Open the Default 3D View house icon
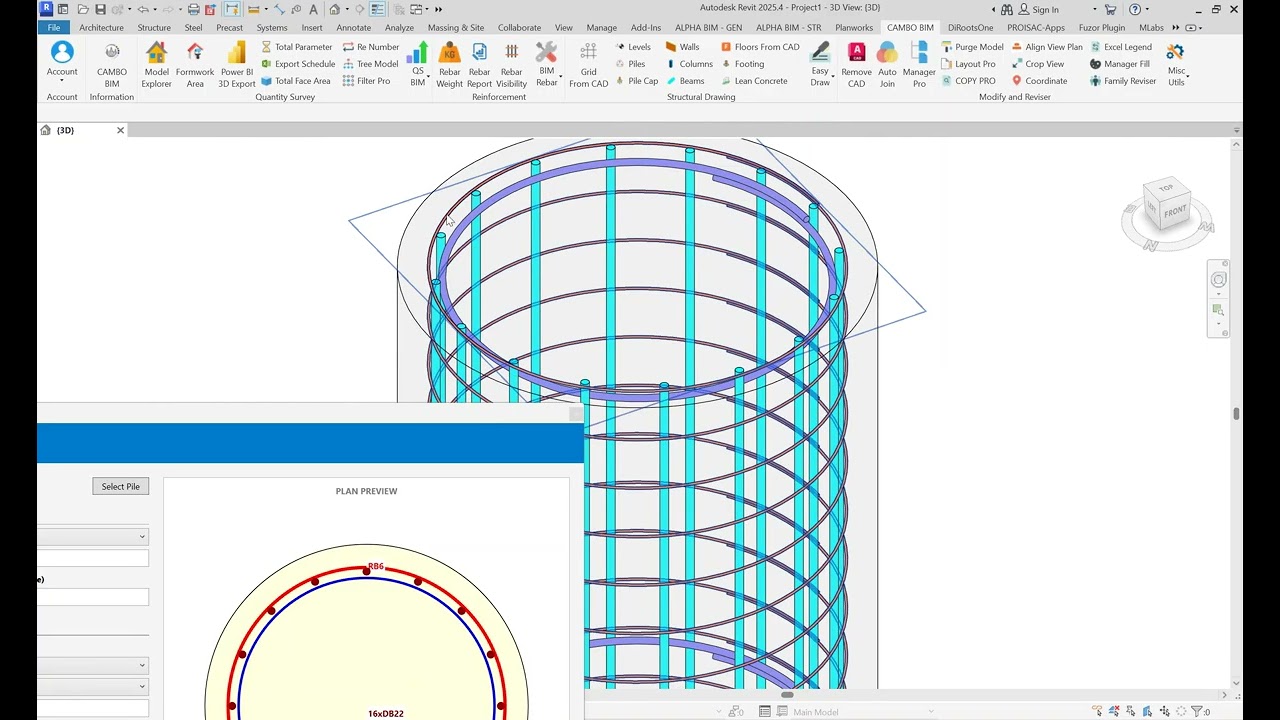The width and height of the screenshot is (1280, 720). point(333,9)
